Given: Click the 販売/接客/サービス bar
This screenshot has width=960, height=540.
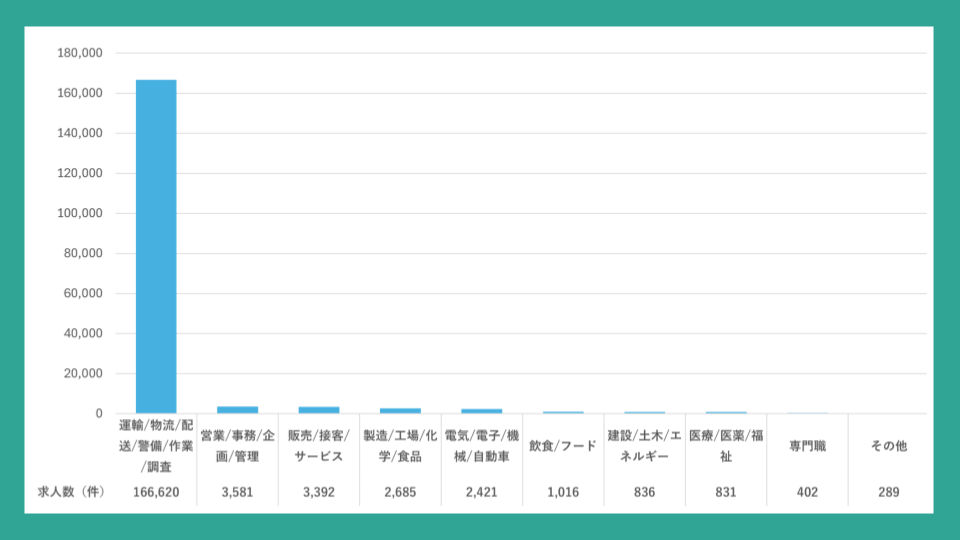Looking at the screenshot, I should 319,410.
